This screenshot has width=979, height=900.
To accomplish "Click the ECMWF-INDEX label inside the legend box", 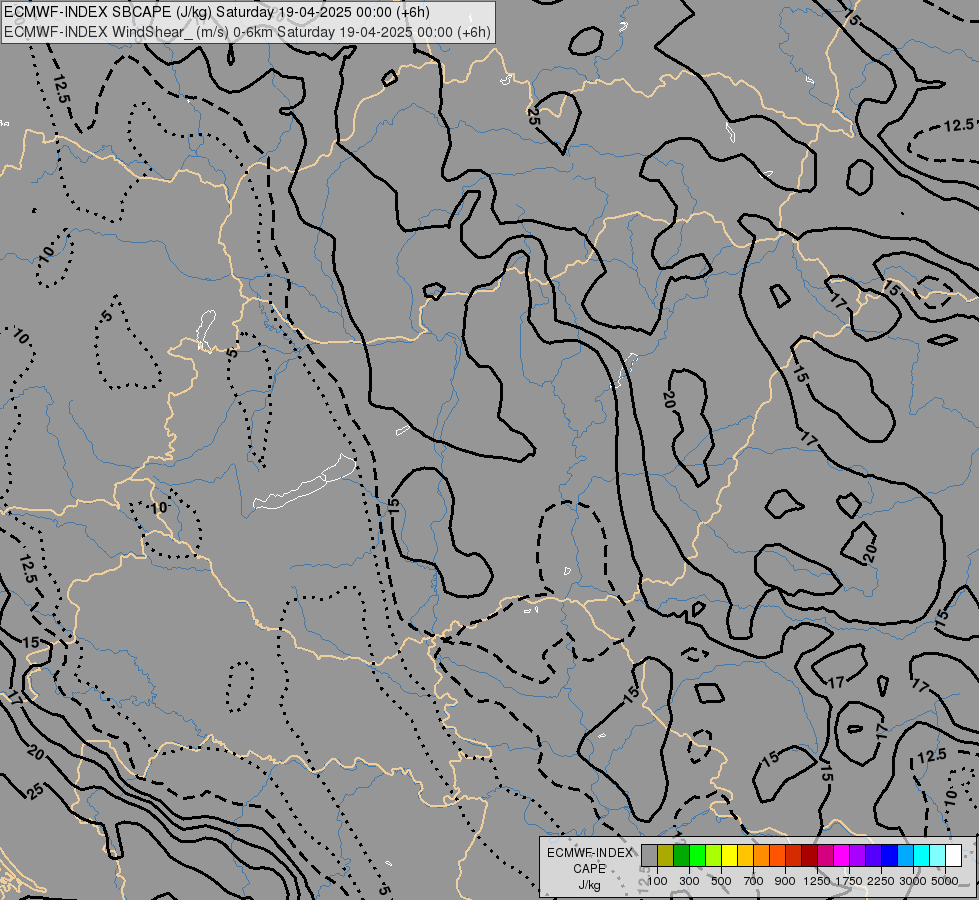I will [x=589, y=853].
